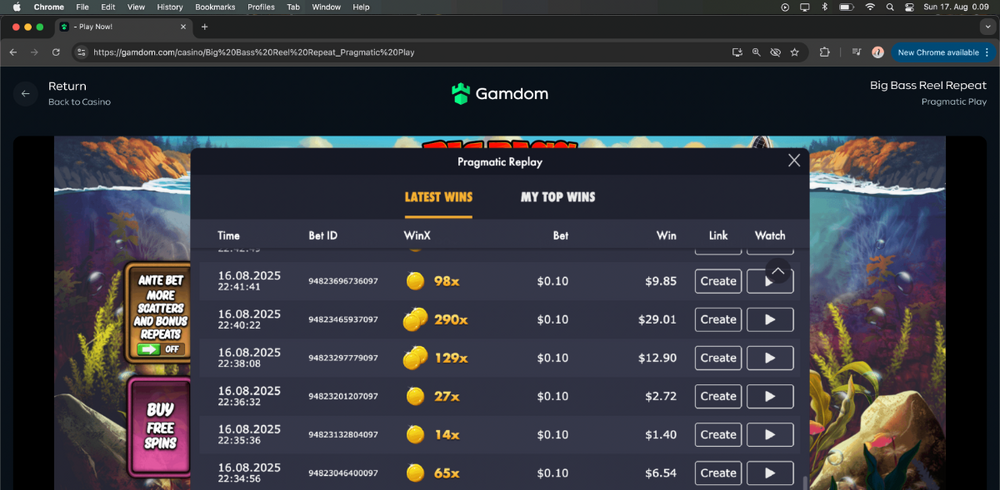Click the scroll-up chevron in the wins list
The image size is (1000, 490).
[778, 272]
